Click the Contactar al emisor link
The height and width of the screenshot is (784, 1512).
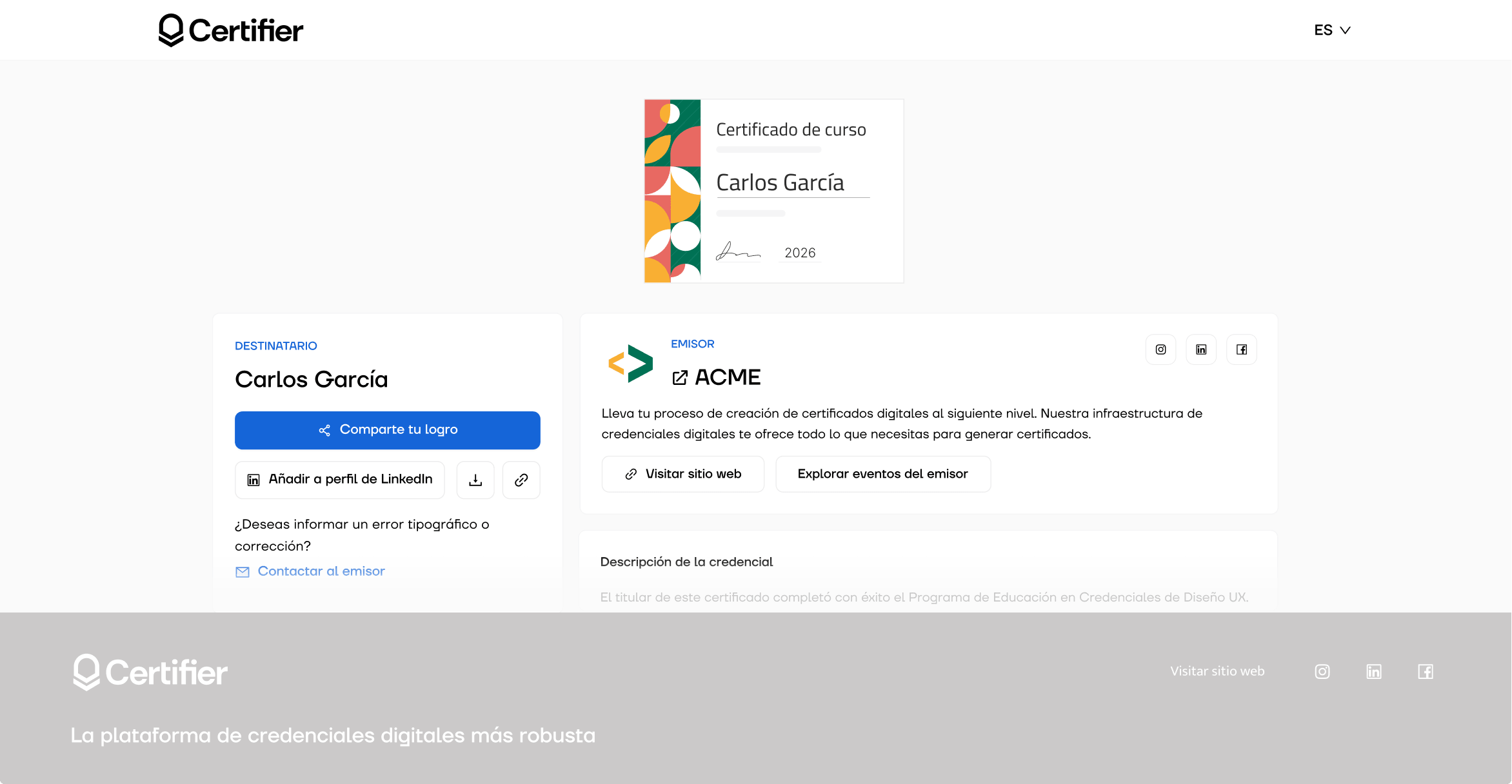coord(321,571)
